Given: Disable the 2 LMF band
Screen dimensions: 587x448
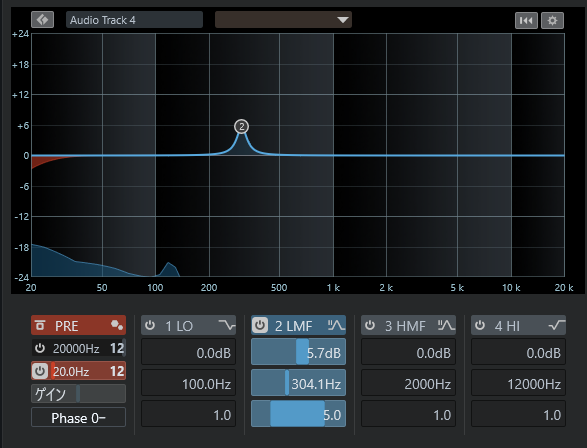Looking at the screenshot, I should [260, 325].
